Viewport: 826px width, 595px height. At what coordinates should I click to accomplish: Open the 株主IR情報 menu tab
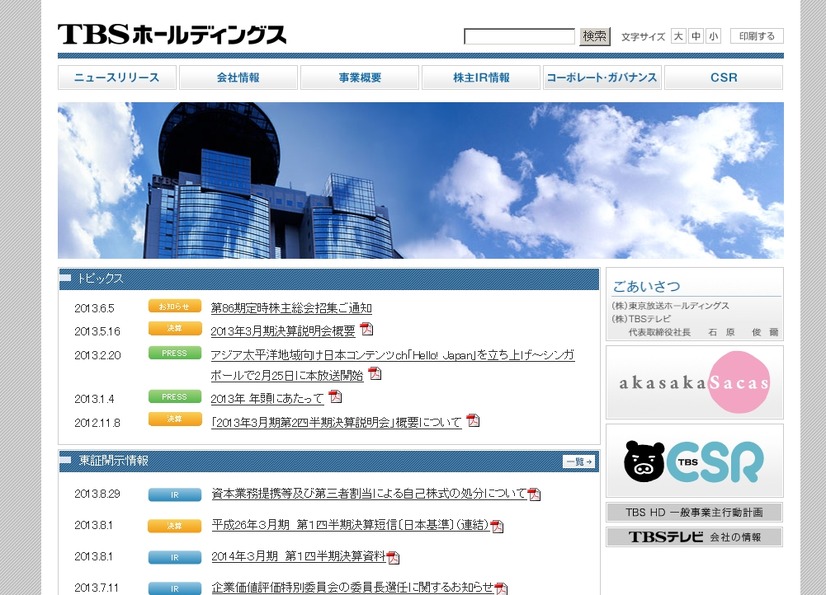(x=481, y=78)
